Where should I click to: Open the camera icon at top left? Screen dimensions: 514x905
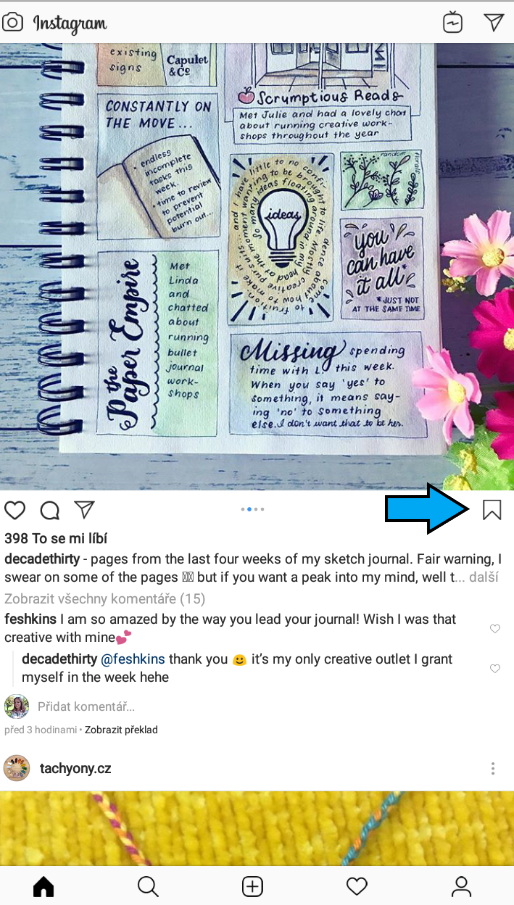[x=13, y=23]
